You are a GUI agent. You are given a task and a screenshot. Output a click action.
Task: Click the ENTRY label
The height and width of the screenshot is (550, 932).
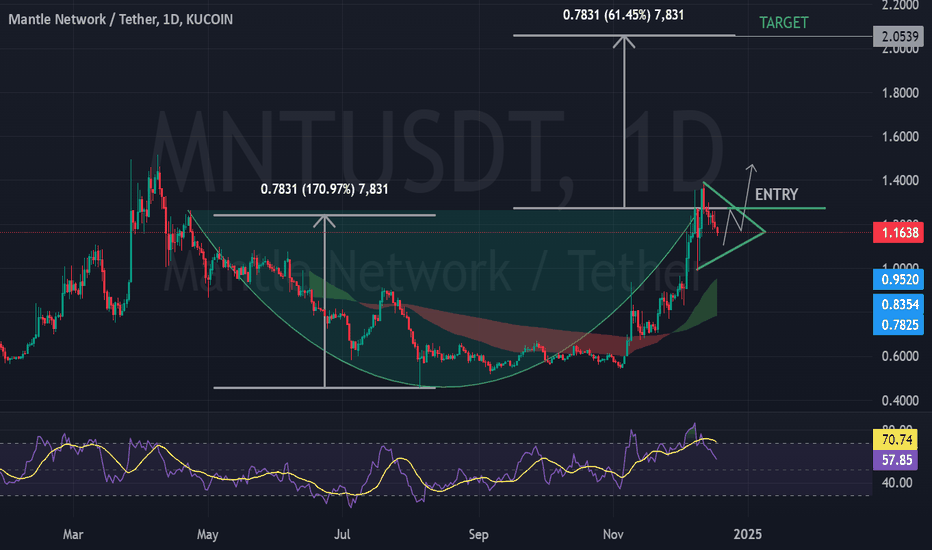[x=776, y=194]
